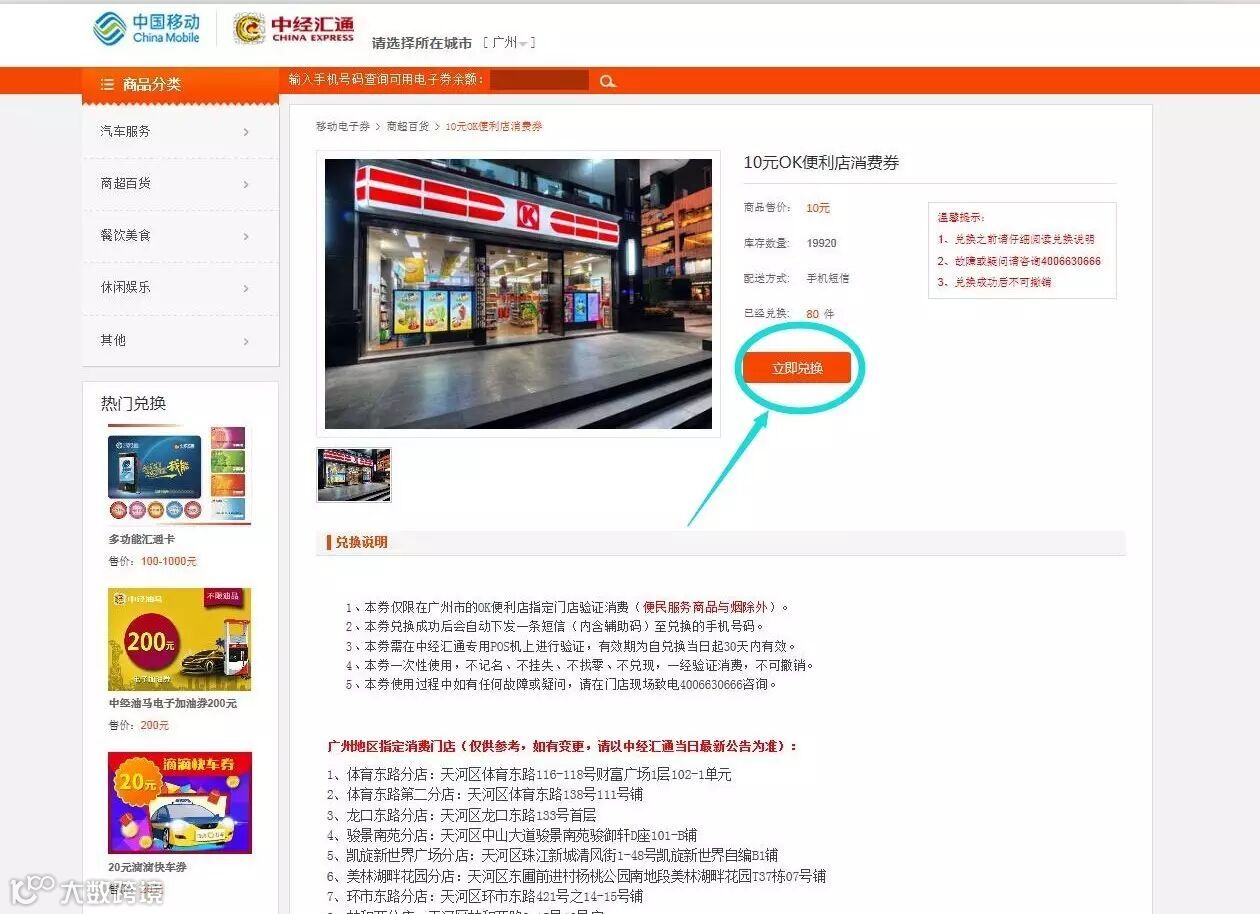Go to 商超百货 breadcrumb link
The width and height of the screenshot is (1260, 914).
click(x=408, y=127)
